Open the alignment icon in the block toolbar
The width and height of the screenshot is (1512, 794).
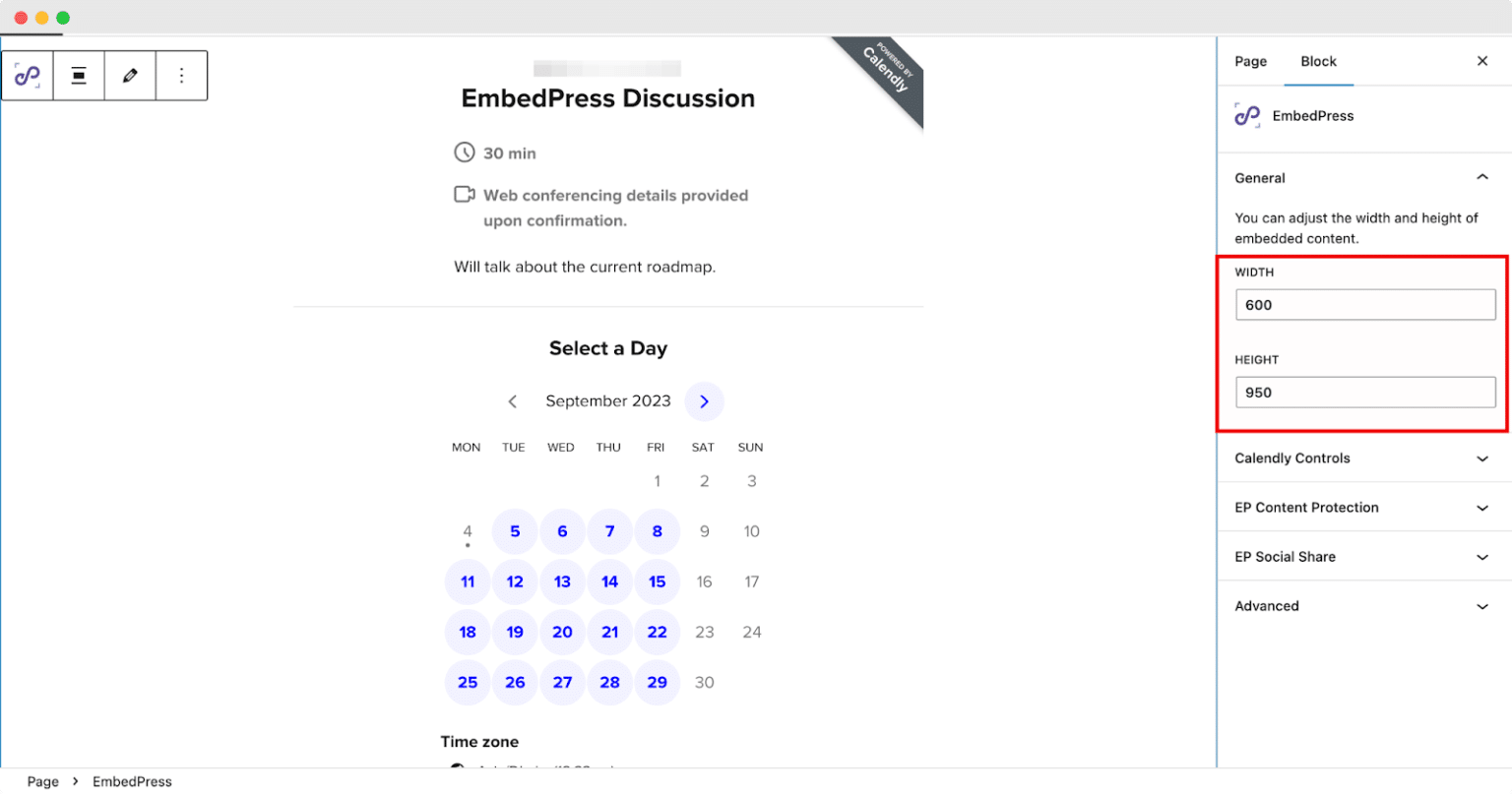79,75
